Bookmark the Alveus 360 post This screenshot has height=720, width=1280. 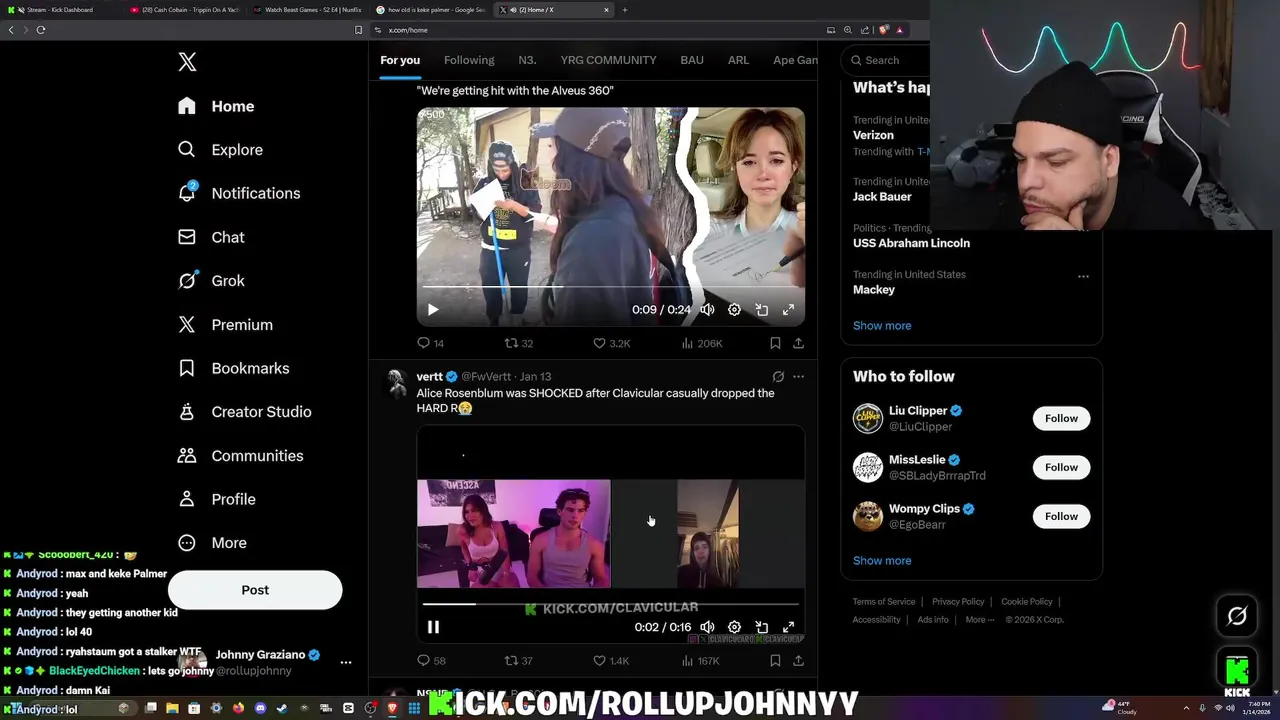pos(775,343)
